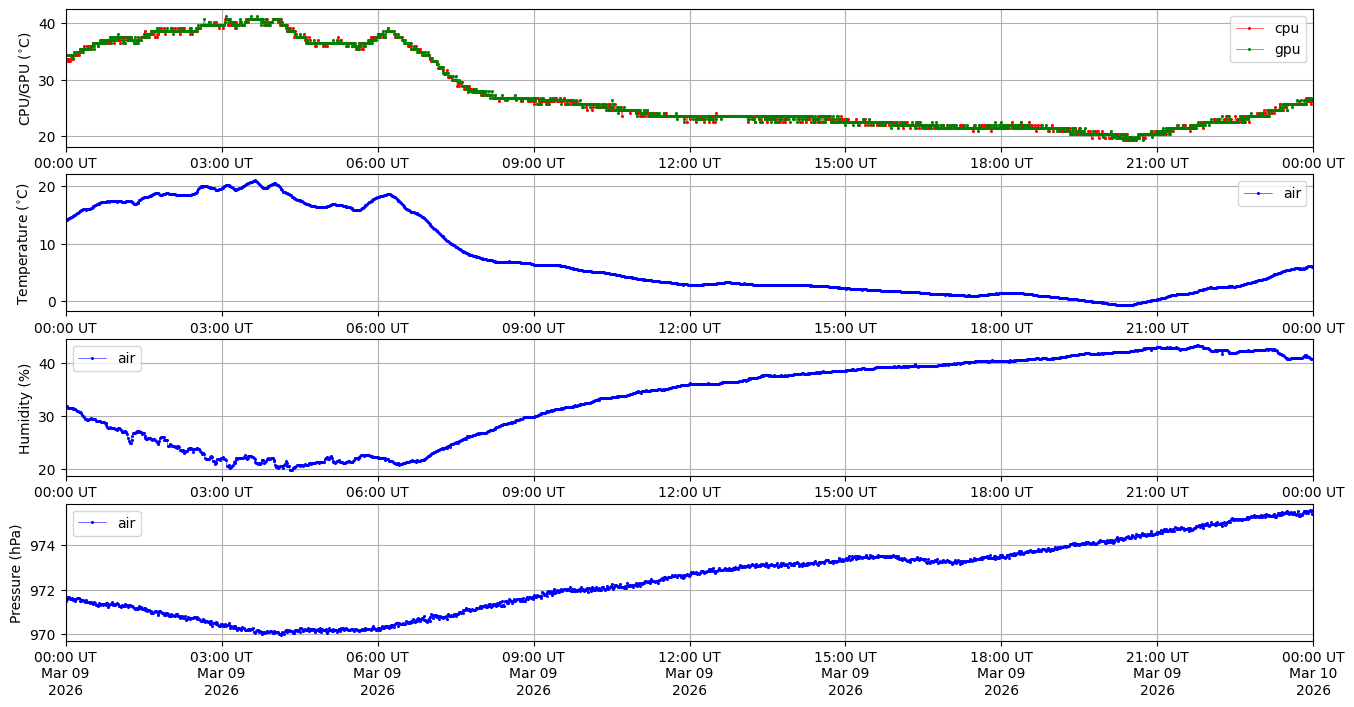The height and width of the screenshot is (707, 1354).
Task: Click the 06:00 UT tick under the CPU/GPU plot
Action: point(378,163)
